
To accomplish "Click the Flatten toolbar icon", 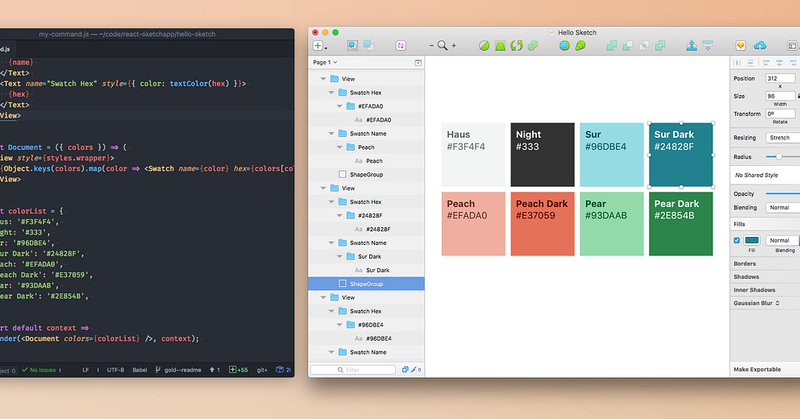I will (x=533, y=46).
